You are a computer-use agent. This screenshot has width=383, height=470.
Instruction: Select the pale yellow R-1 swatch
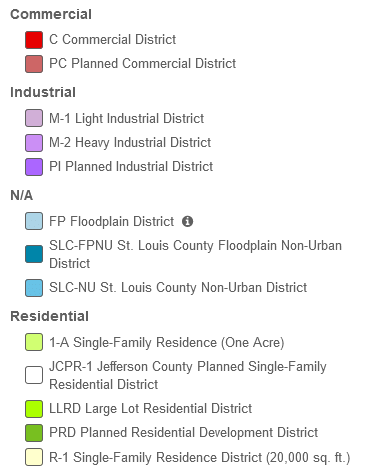[34, 457]
